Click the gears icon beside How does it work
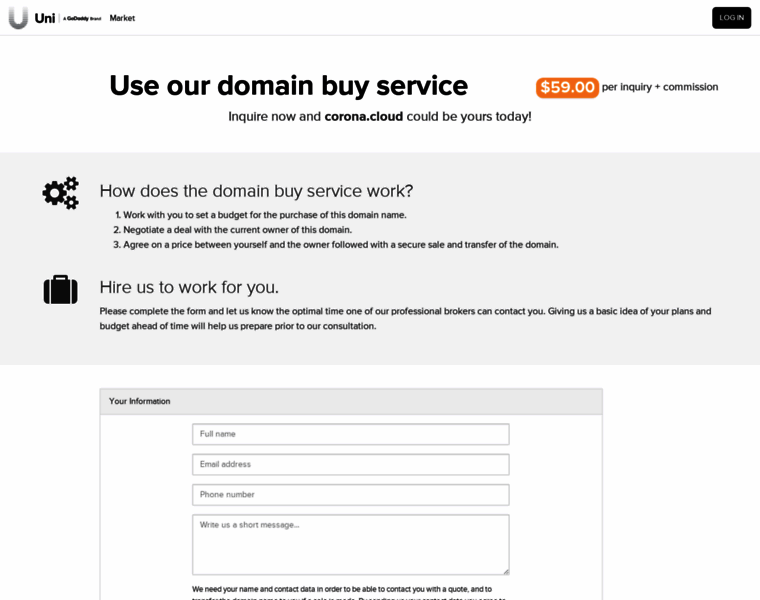This screenshot has height=600, width=760. [x=61, y=193]
